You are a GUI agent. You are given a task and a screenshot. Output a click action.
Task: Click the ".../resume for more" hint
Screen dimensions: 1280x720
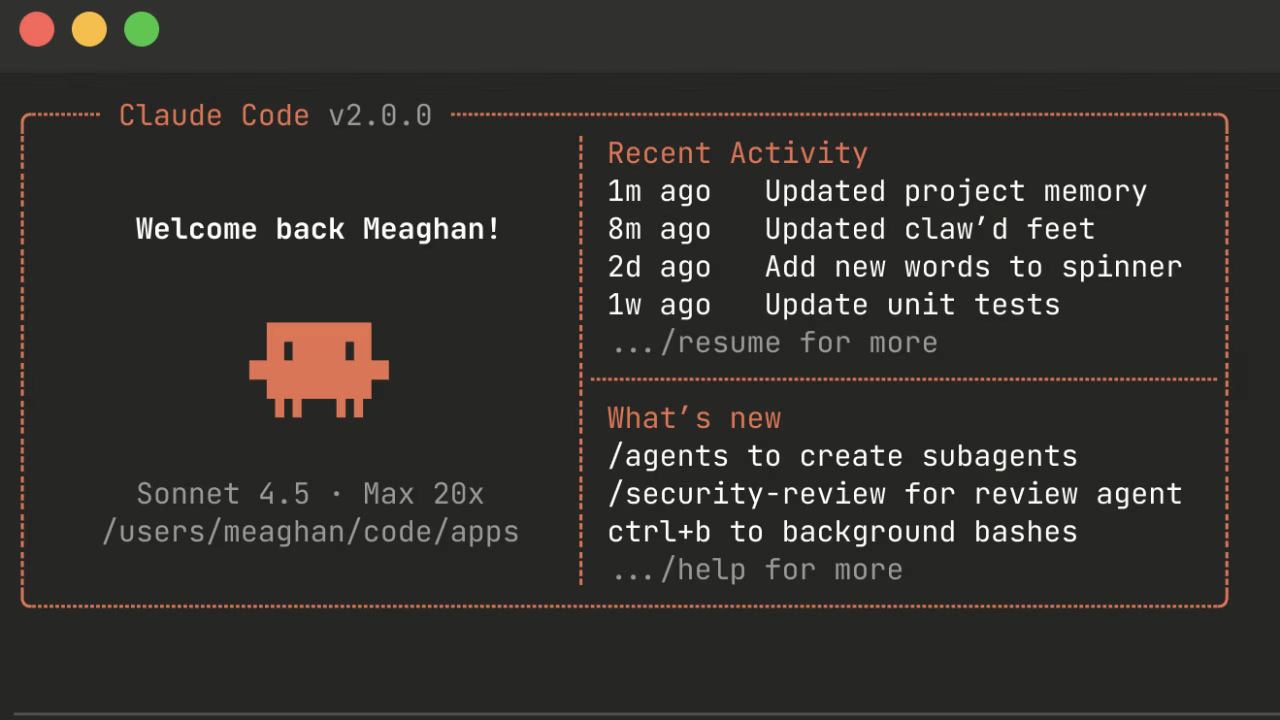tap(775, 343)
